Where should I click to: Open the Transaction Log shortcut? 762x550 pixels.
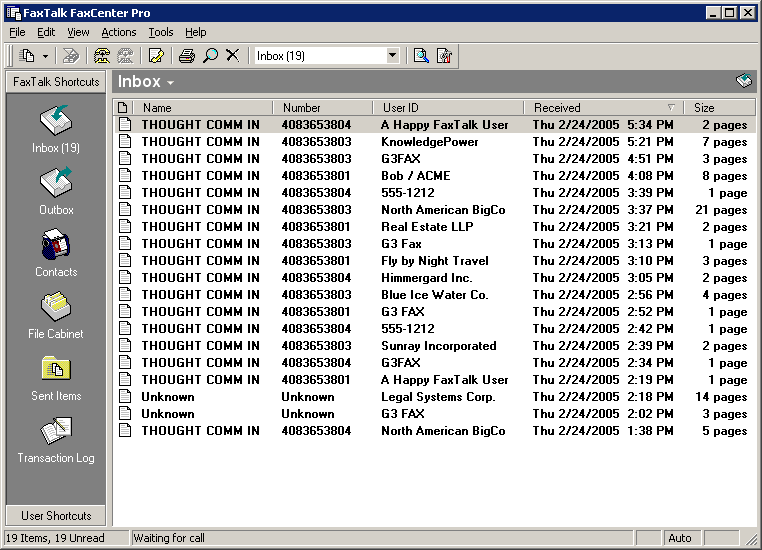(56, 440)
